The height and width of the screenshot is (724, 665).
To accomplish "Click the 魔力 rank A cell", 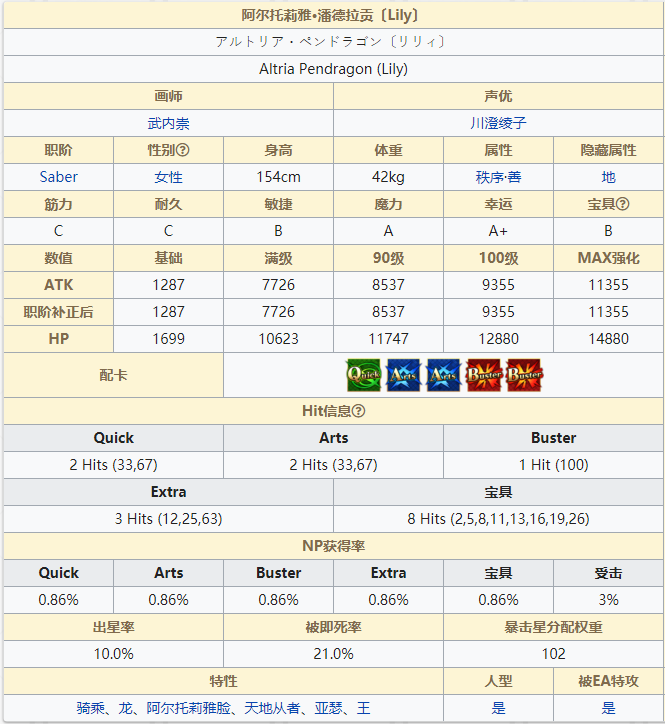I will click(388, 231).
